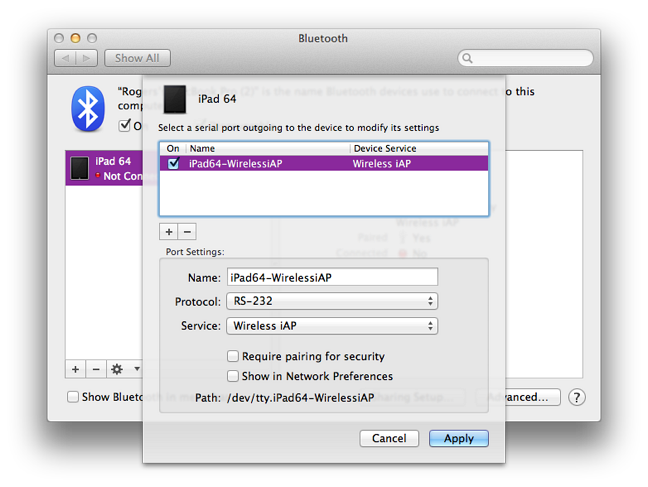Expand the gear menu dropdown arrow
Viewport: 648px width, 487px height.
[137, 369]
